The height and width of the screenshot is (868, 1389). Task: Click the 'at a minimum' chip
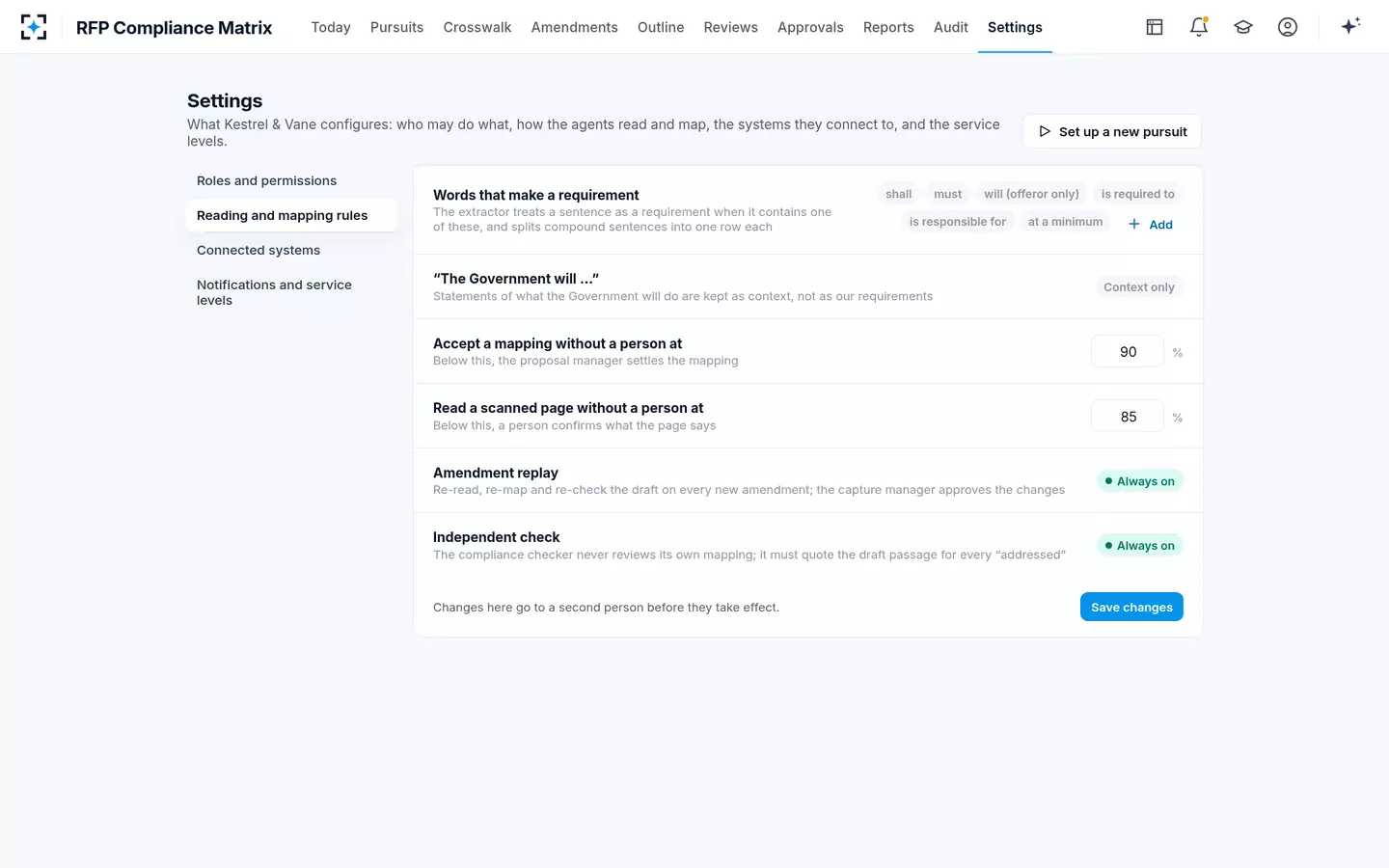1065,222
